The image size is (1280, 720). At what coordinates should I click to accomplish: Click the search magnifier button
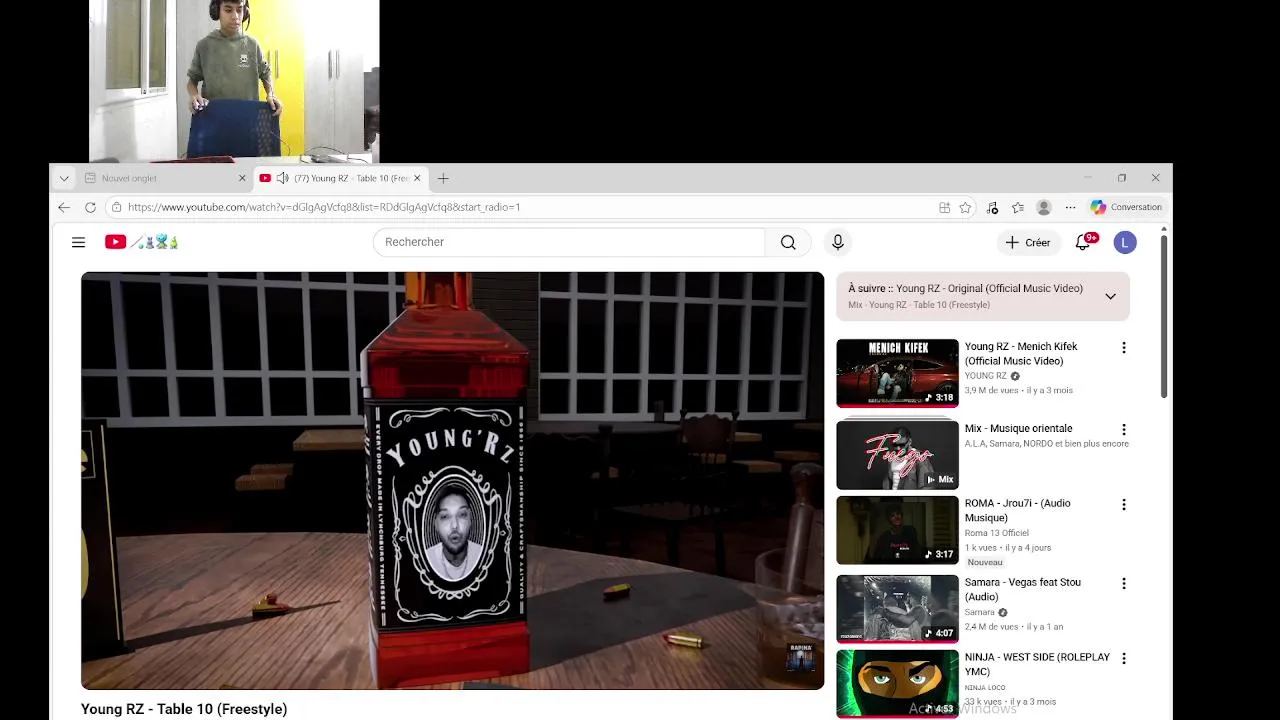[x=788, y=242]
